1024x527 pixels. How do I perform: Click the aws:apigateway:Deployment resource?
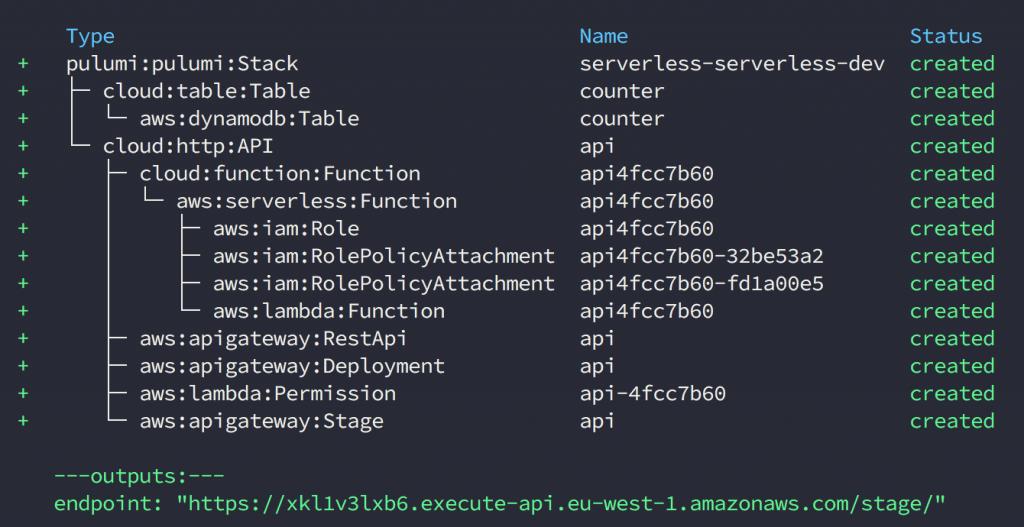[292, 366]
